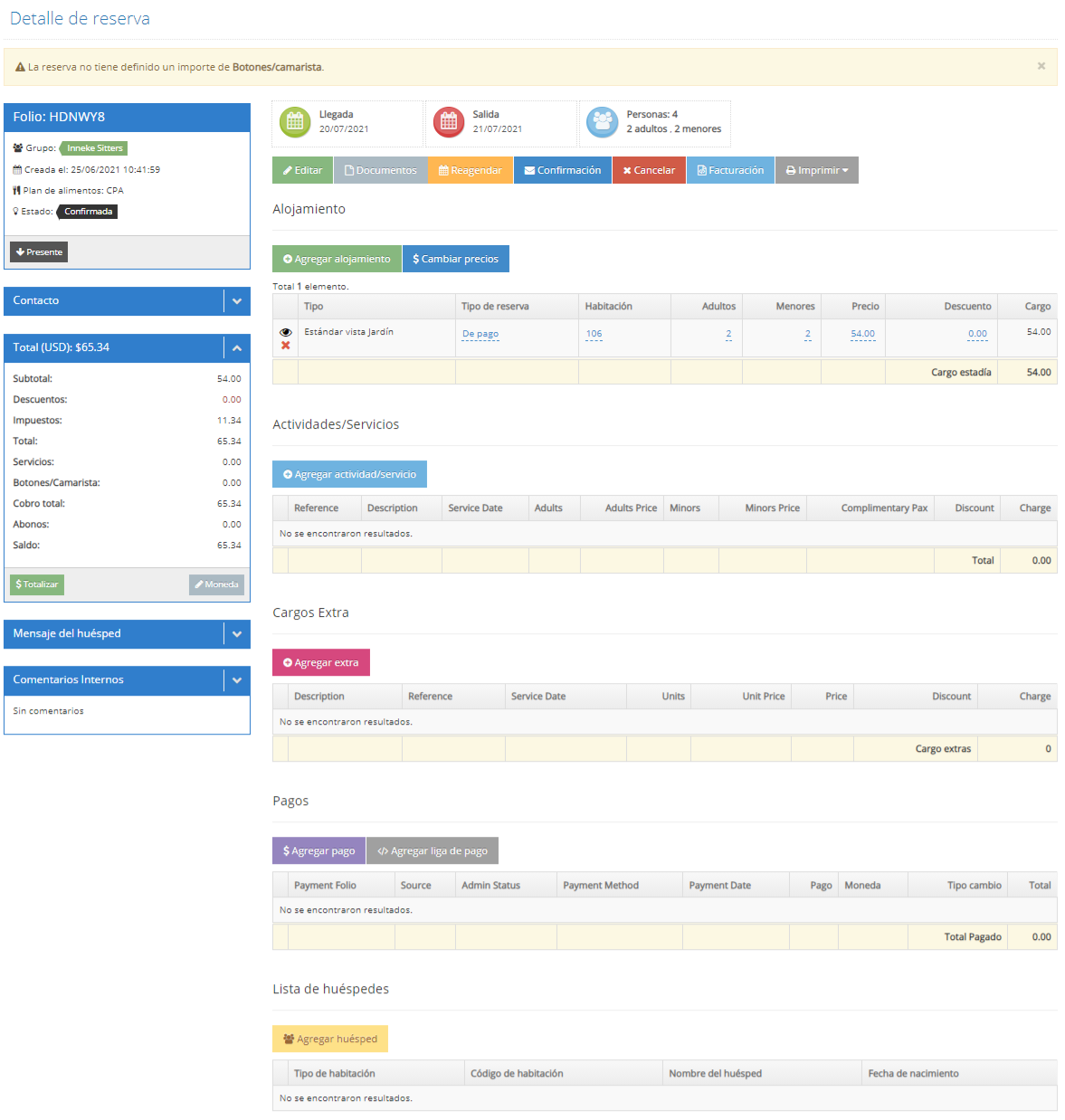Click the blue persons group icon
The image size is (1065, 1120).
[x=602, y=122]
